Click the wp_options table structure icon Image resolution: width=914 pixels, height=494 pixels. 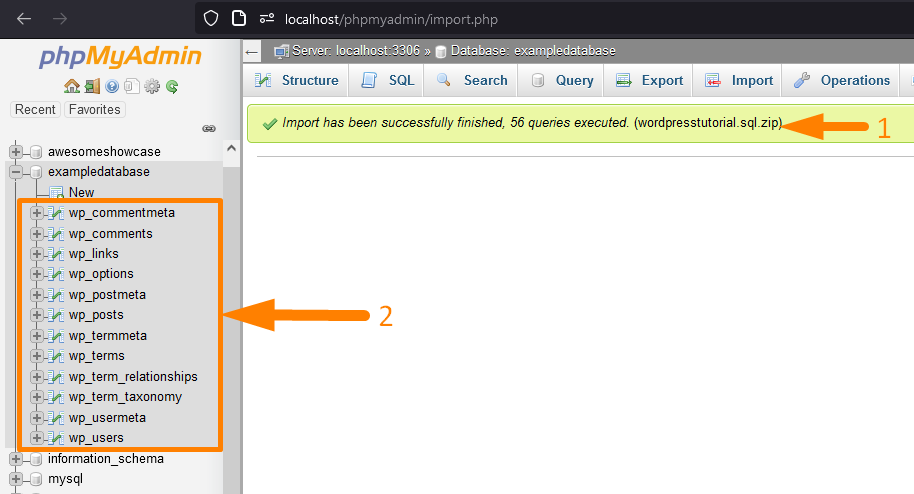(x=57, y=274)
